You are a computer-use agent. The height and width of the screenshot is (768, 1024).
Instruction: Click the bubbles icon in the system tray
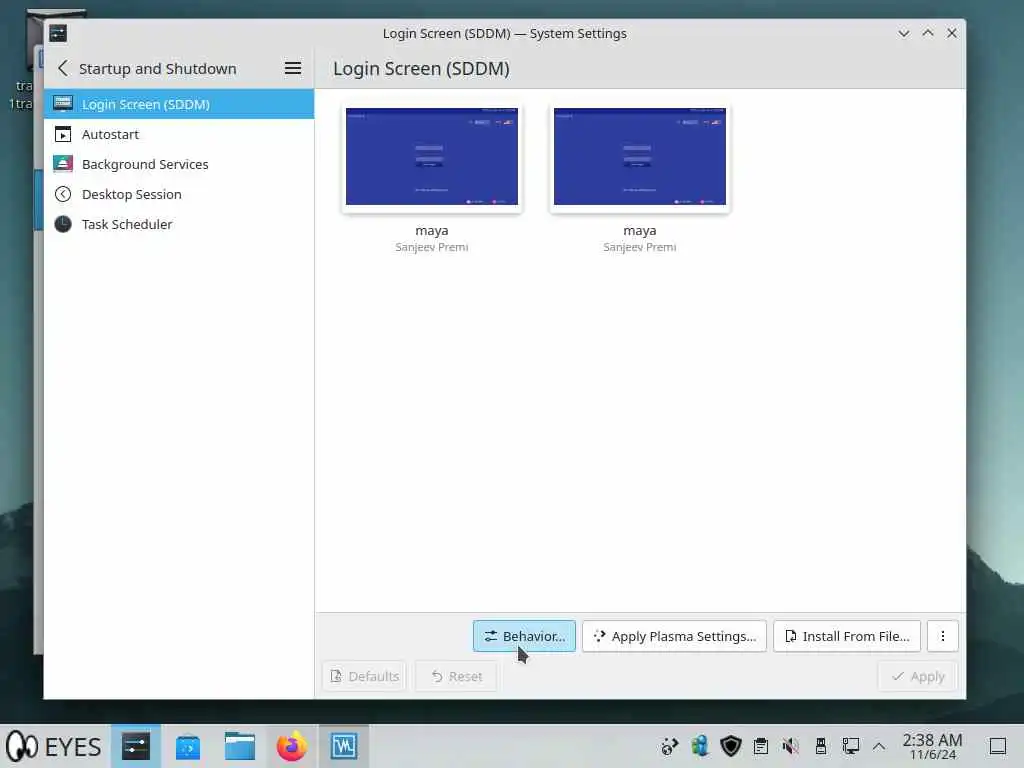(669, 746)
